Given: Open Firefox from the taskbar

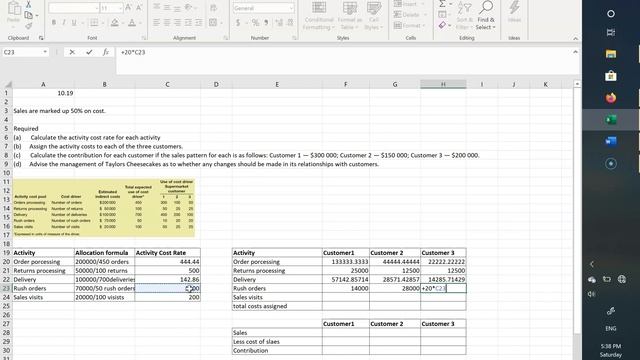Looking at the screenshot, I should coord(611,98).
